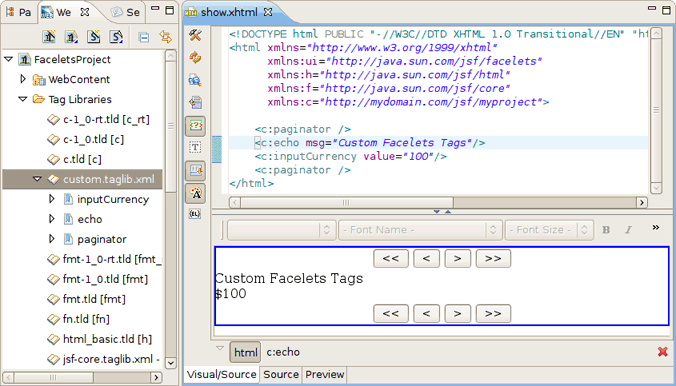Toggle the show bundle messages icon
This screenshot has width=676, height=386.
point(195,170)
